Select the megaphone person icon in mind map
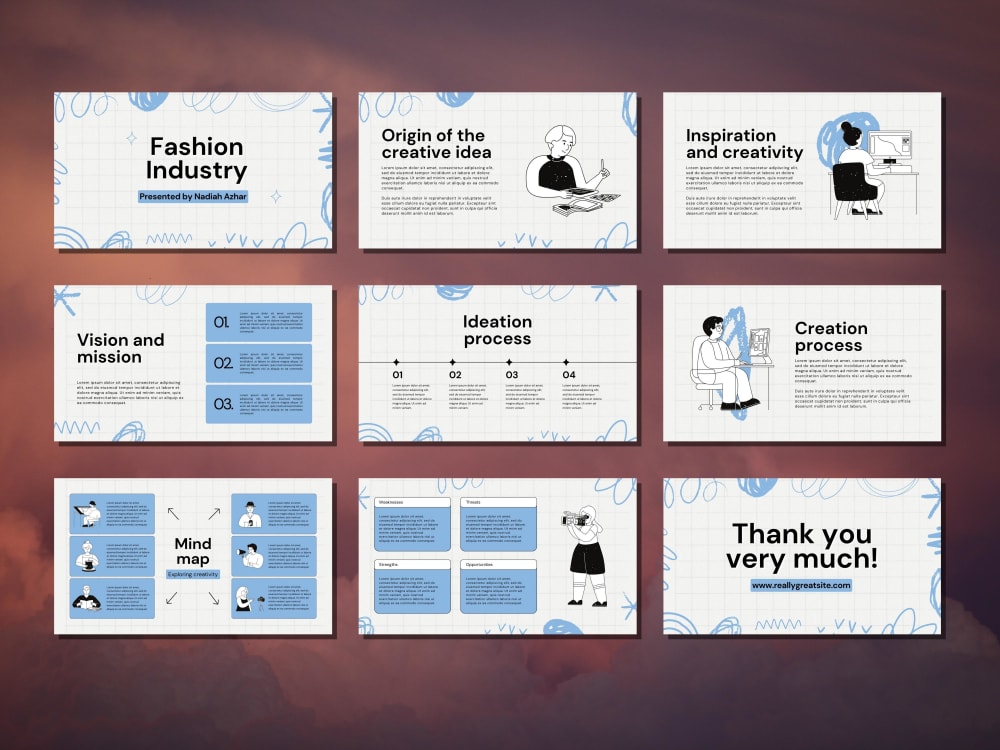The image size is (1000, 750). [x=251, y=556]
